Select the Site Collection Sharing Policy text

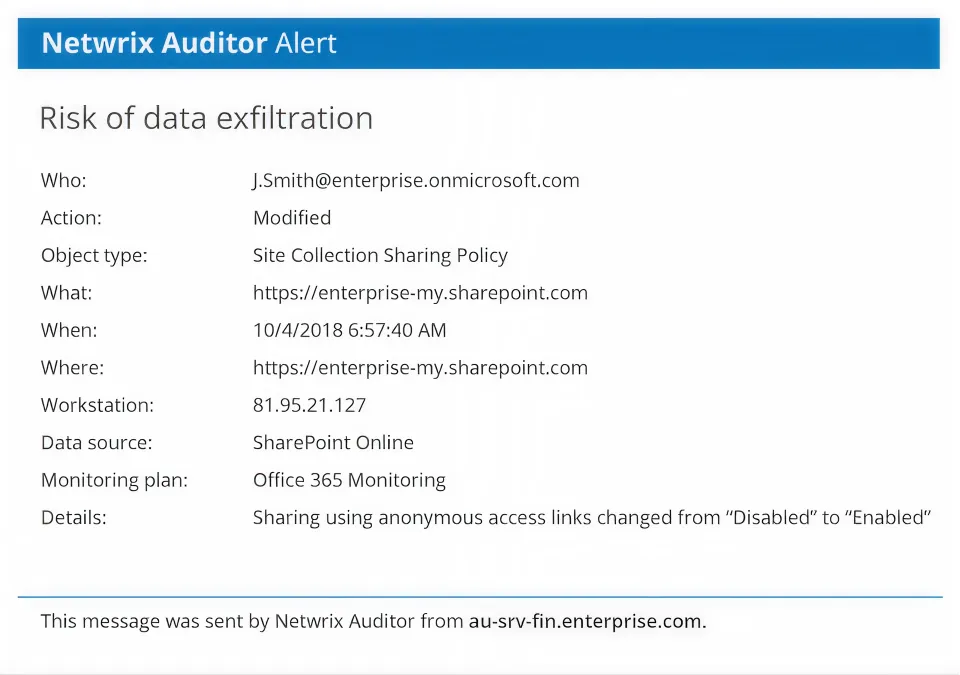point(380,255)
